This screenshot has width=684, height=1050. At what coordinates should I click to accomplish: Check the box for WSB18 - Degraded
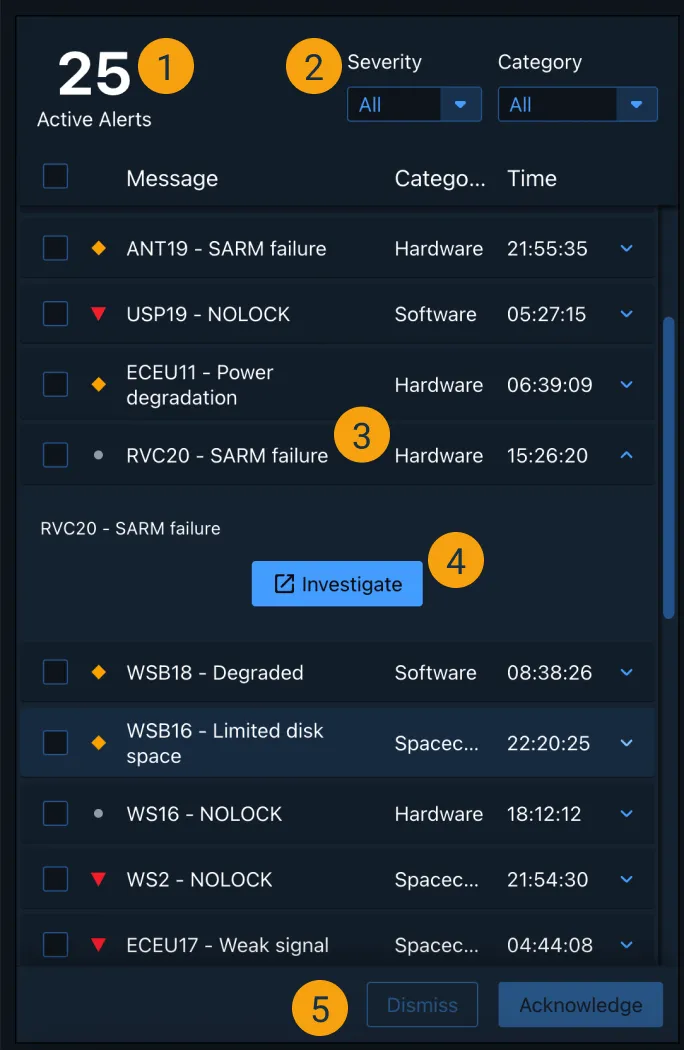[x=56, y=672]
